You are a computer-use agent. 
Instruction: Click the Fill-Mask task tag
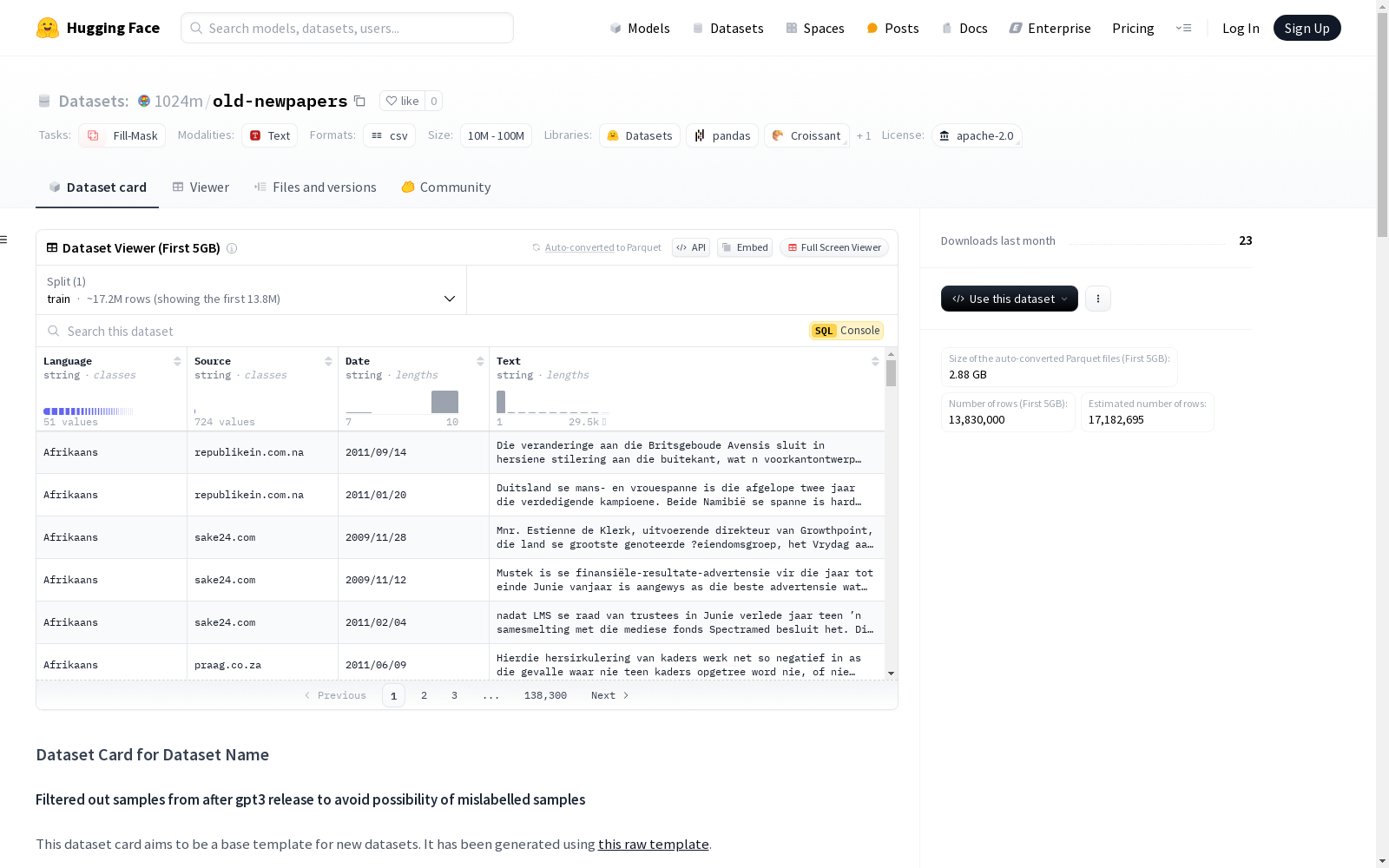[x=122, y=135]
